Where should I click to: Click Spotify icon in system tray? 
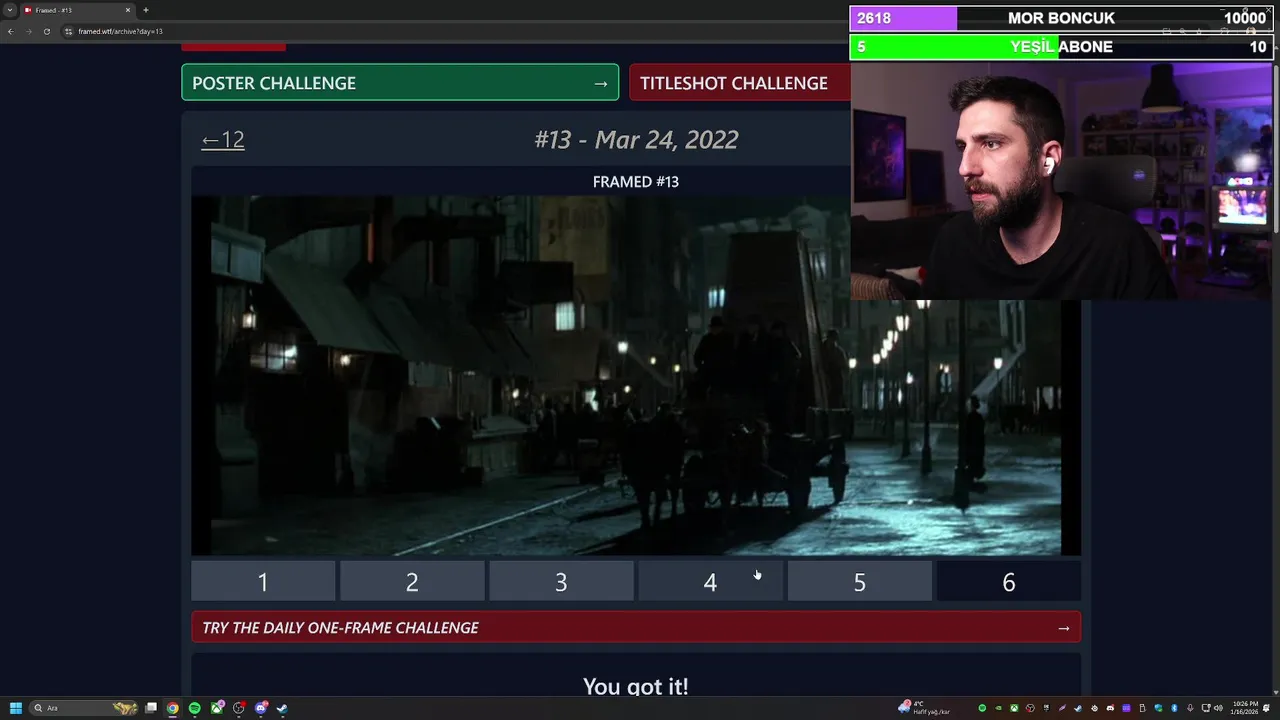[982, 708]
